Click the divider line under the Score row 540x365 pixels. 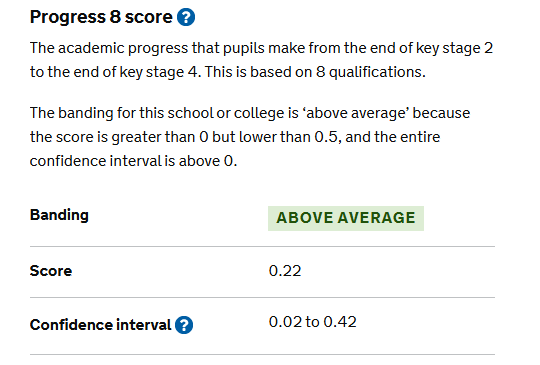262,298
